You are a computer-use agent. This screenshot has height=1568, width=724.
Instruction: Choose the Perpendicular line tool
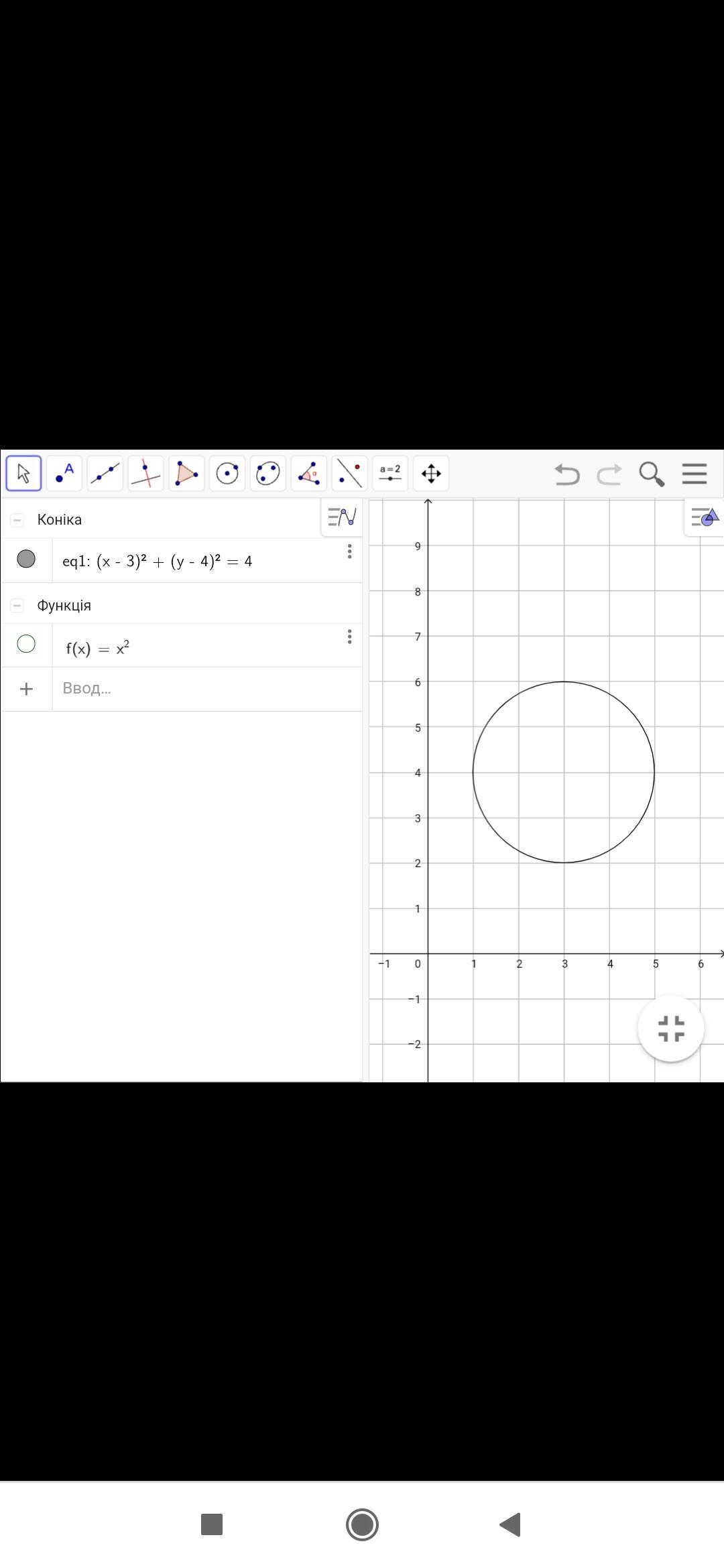(x=145, y=474)
